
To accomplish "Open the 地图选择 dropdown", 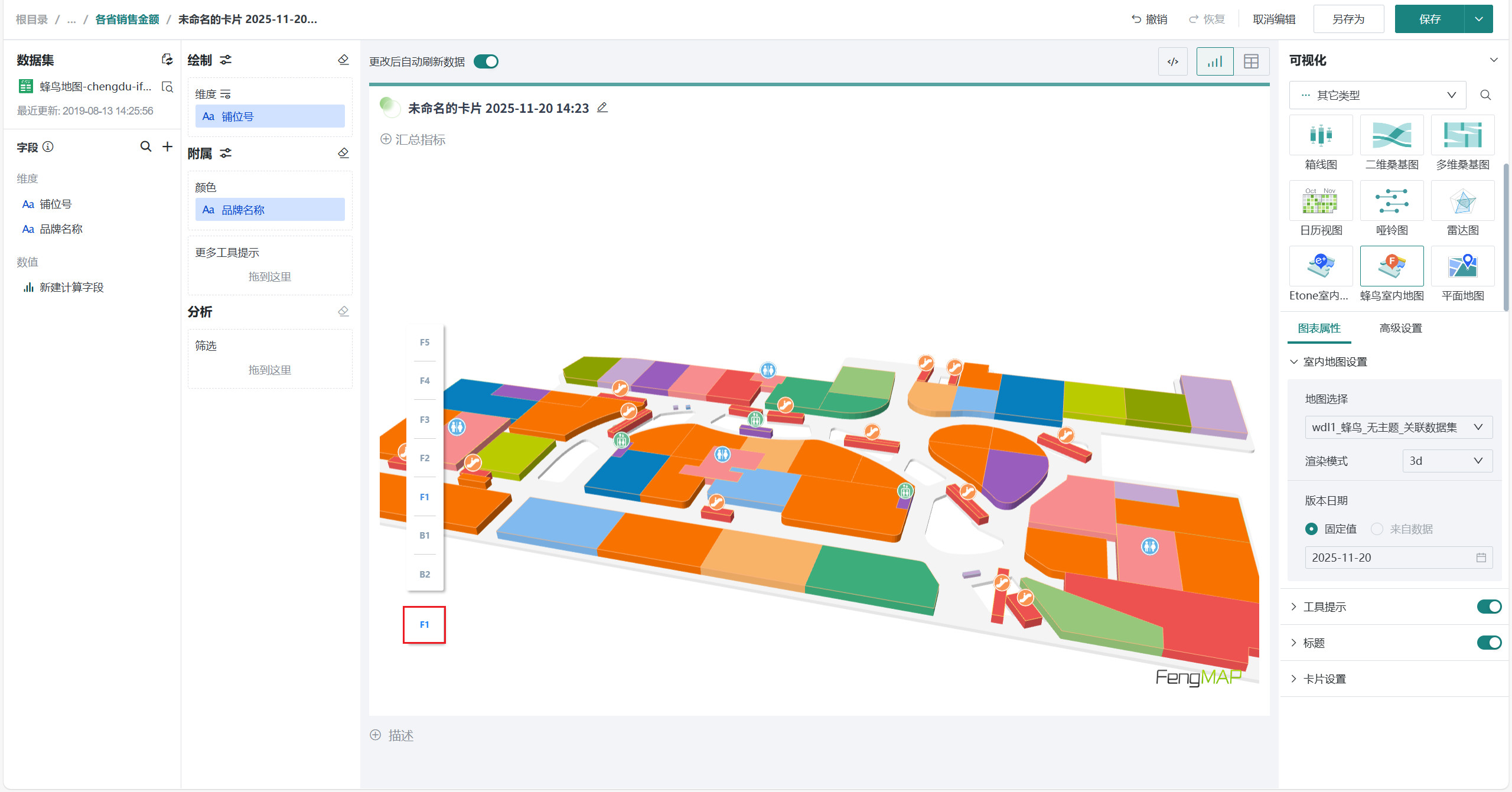I will click(x=1397, y=427).
